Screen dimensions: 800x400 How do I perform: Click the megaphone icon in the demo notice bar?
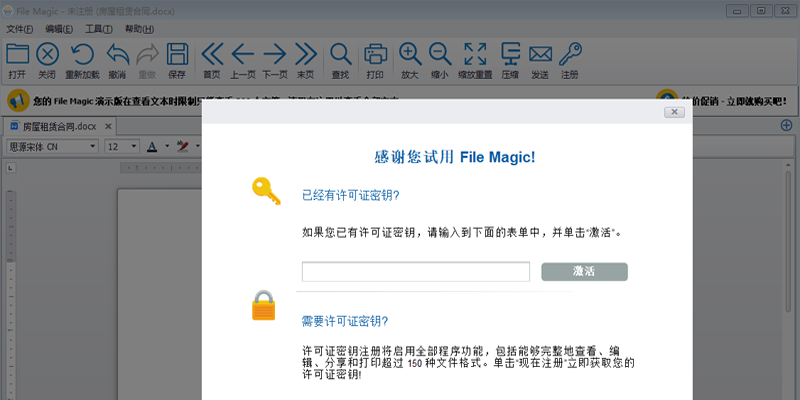[x=18, y=101]
